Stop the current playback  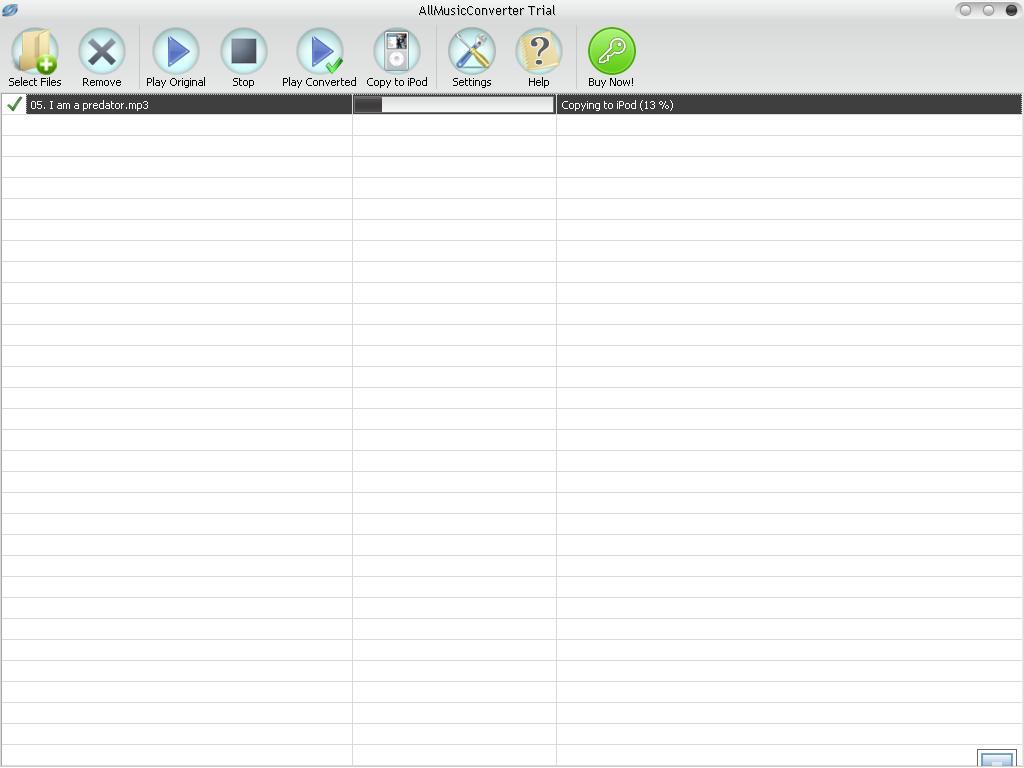click(x=243, y=48)
